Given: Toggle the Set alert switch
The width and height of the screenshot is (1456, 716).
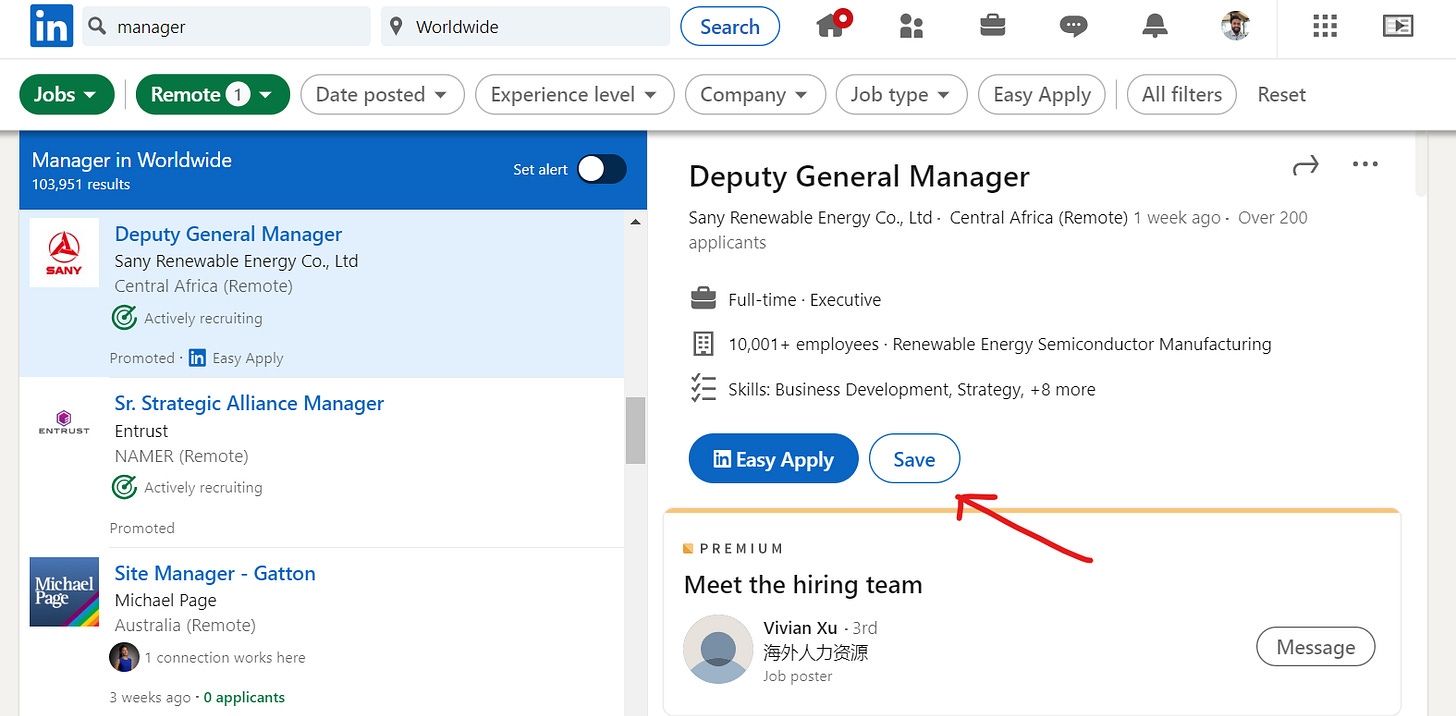Looking at the screenshot, I should (x=601, y=169).
